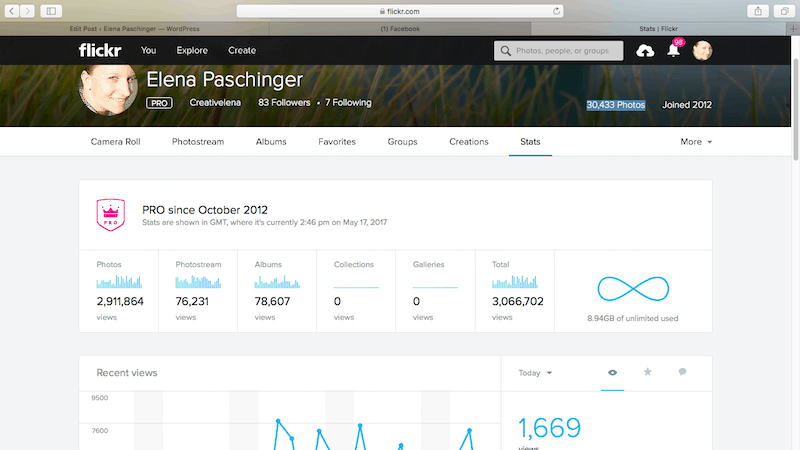This screenshot has height=450, width=800.
Task: Open the 83 Followers link
Action: pos(284,103)
